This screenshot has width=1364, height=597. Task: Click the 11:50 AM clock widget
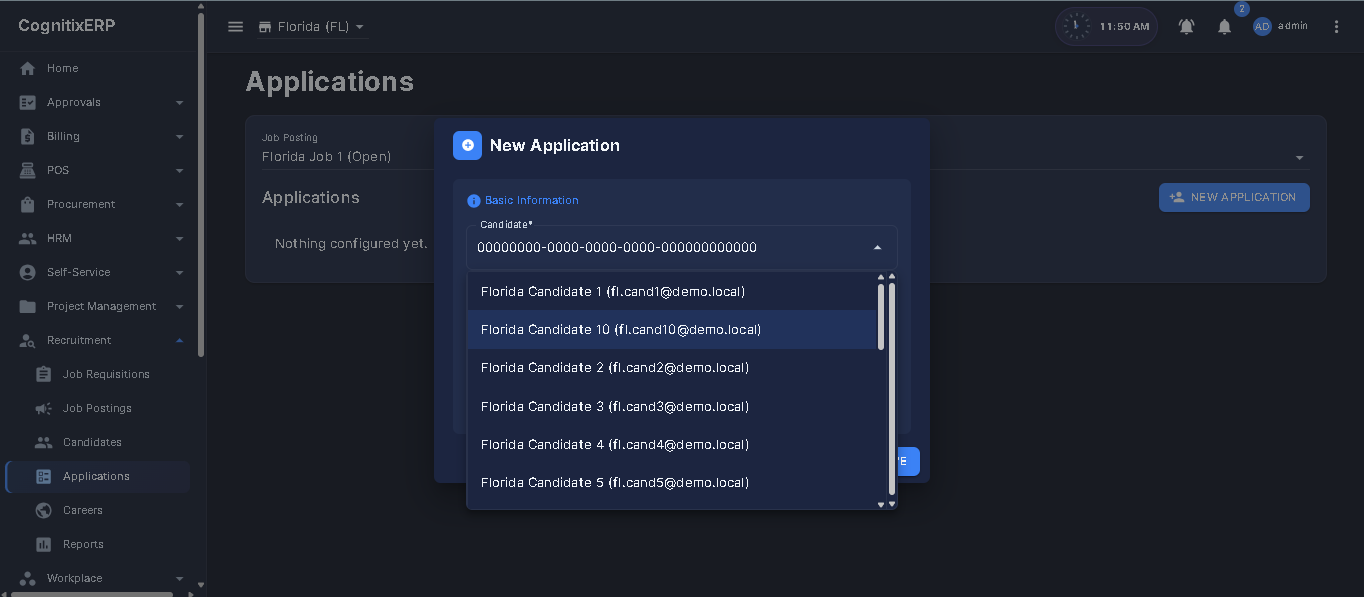[1106, 27]
